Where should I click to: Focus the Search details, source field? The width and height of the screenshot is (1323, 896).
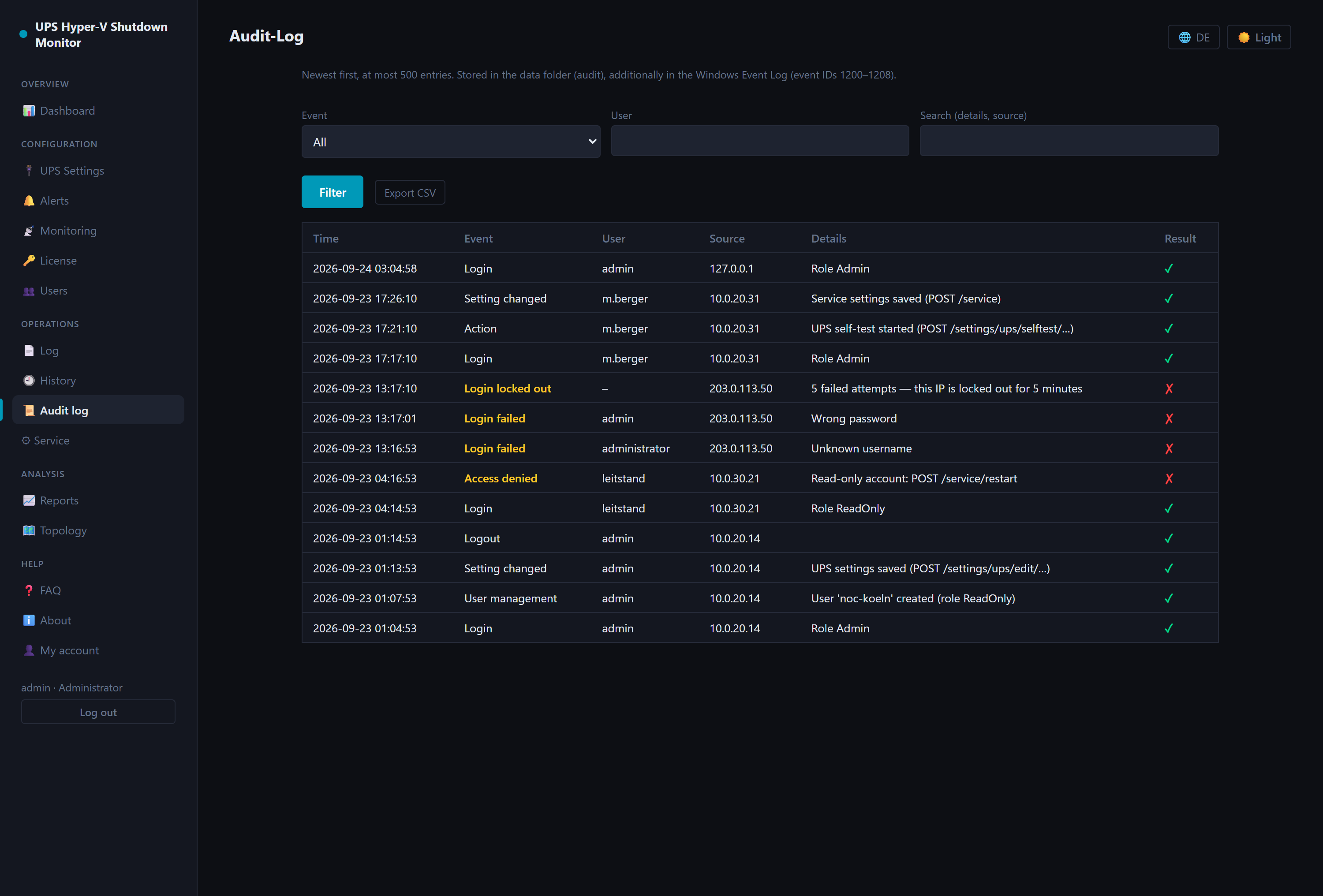(1069, 141)
